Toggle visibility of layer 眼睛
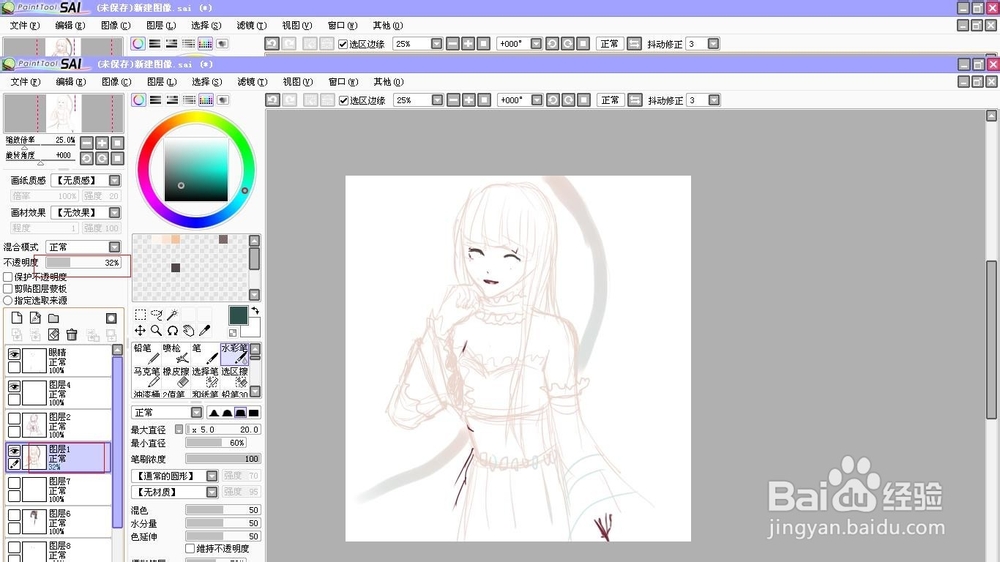The height and width of the screenshot is (562, 1000). (x=14, y=354)
